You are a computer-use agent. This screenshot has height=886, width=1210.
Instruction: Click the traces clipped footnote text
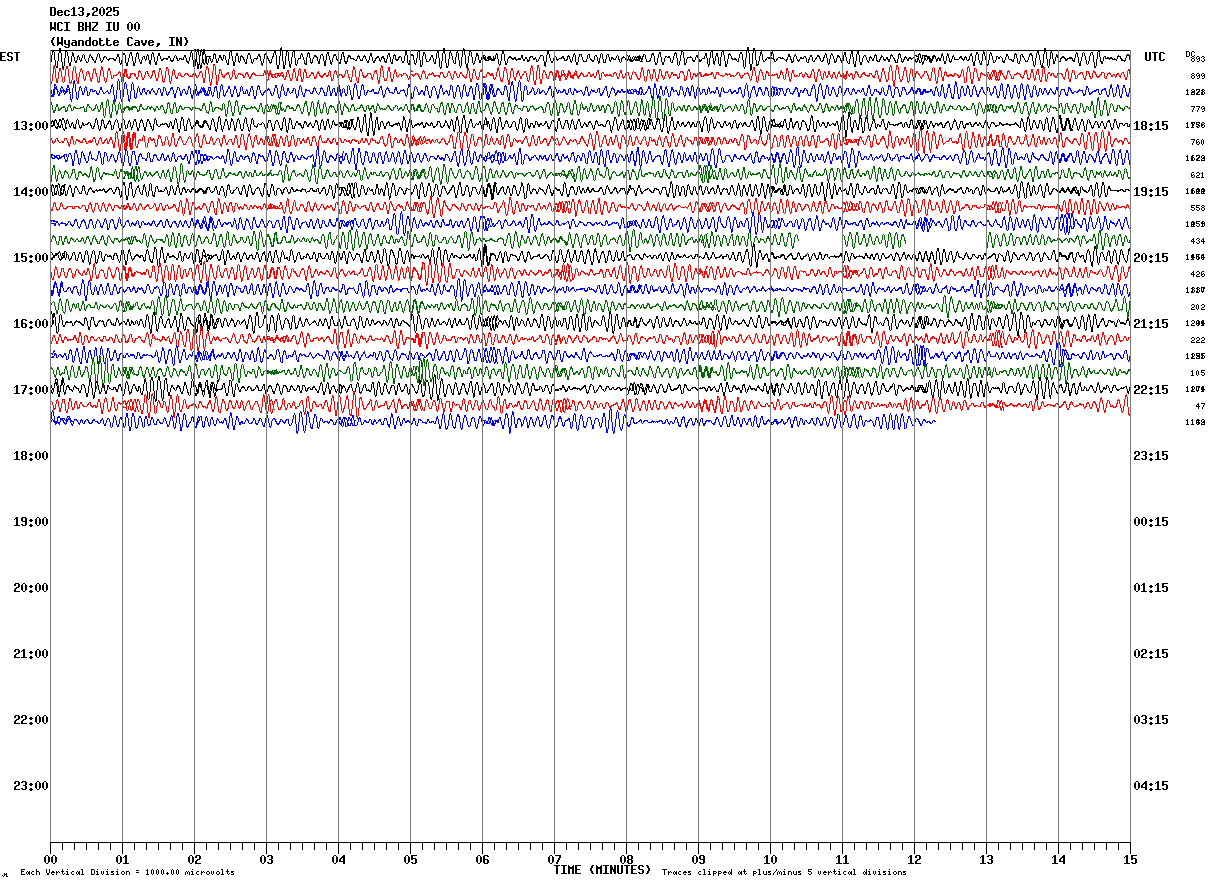(784, 873)
